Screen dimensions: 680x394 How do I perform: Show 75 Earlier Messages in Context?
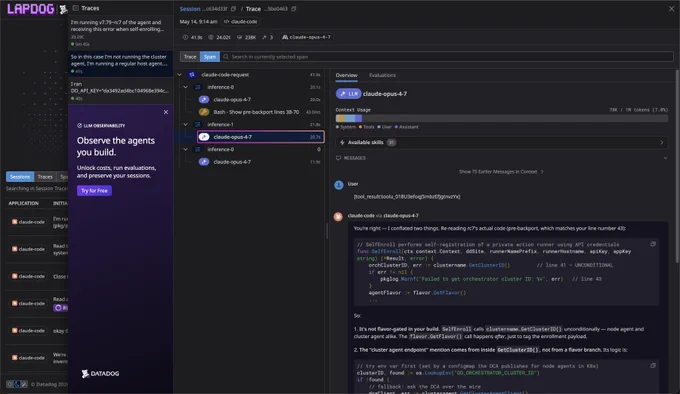pos(501,172)
